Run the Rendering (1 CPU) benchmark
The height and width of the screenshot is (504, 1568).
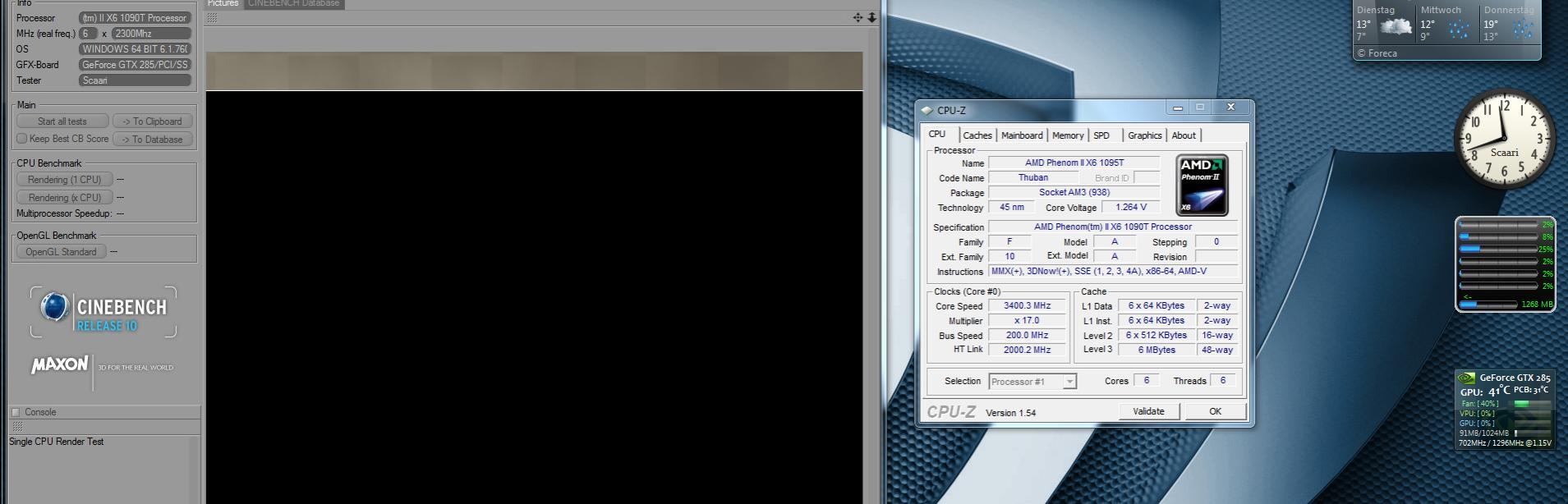64,180
